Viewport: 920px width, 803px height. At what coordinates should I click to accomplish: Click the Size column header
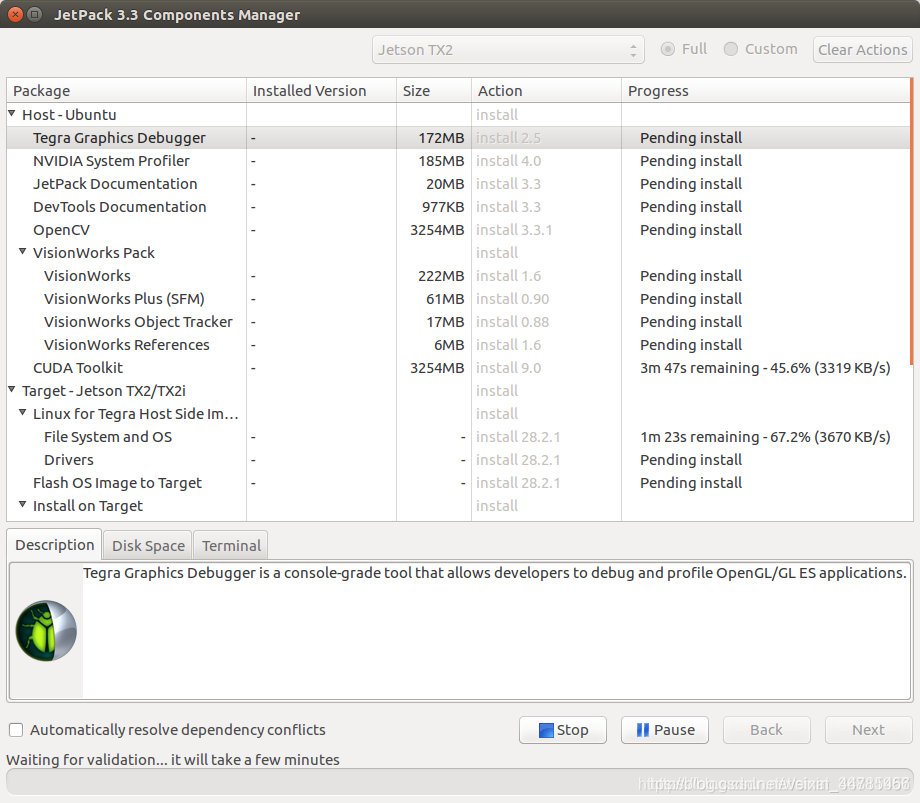click(x=434, y=90)
